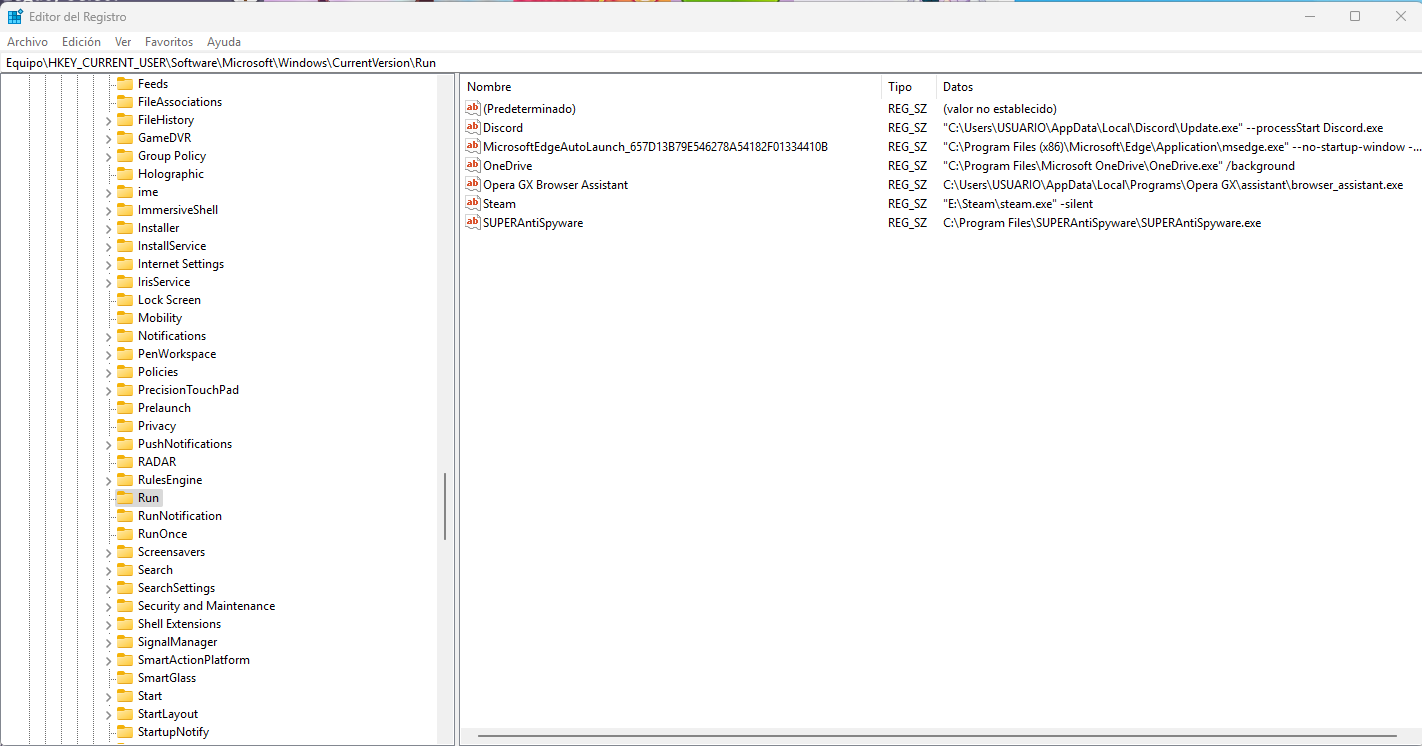Click the Privacy folder icon
This screenshot has height=746, width=1422.
(125, 425)
